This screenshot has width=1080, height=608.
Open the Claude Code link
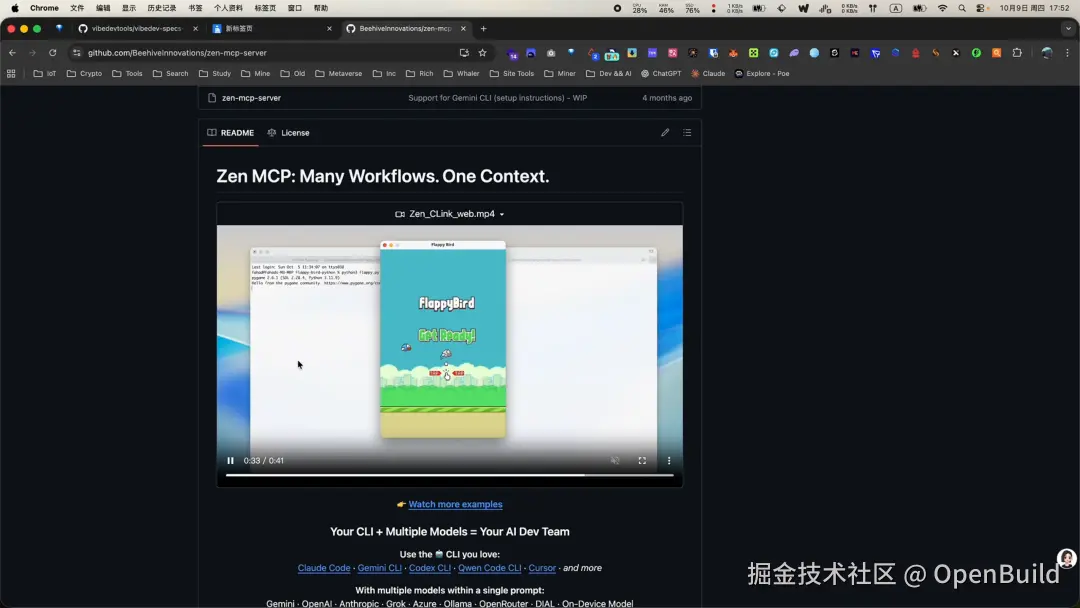[324, 568]
